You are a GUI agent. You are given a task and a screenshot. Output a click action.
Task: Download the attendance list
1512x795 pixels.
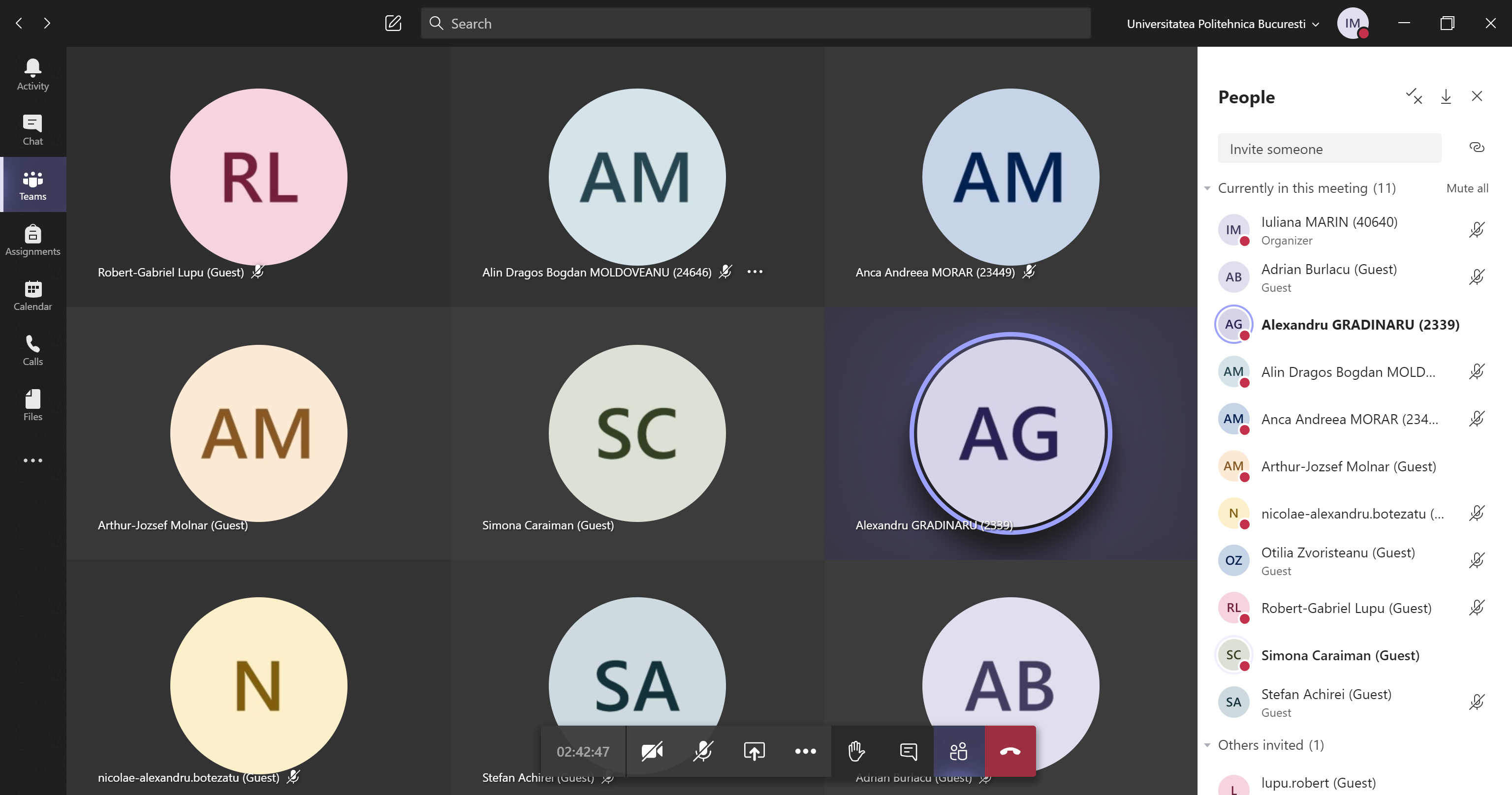(x=1446, y=97)
